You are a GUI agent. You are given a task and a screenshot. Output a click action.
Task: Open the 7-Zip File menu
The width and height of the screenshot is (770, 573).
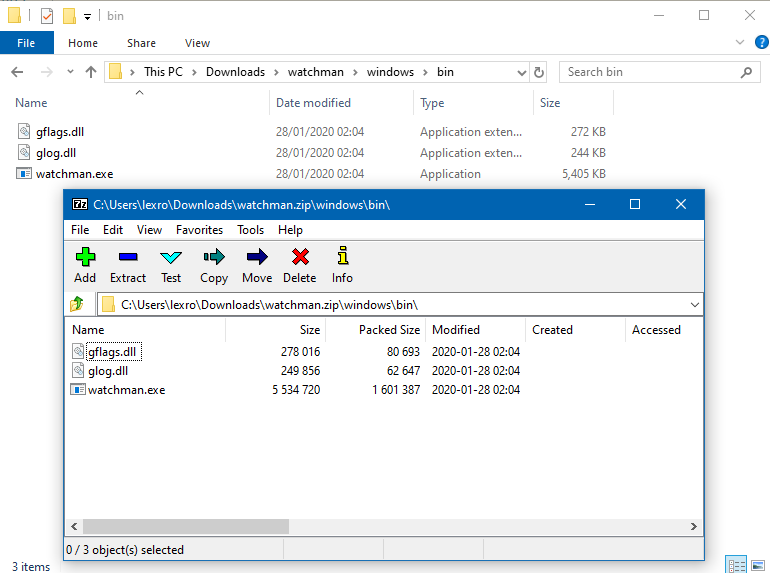click(x=80, y=230)
